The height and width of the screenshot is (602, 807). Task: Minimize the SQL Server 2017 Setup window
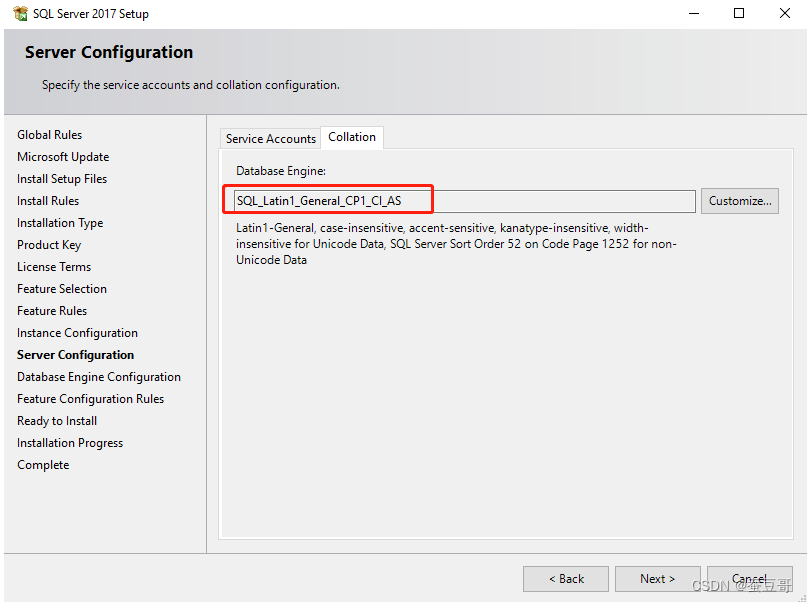coord(694,13)
